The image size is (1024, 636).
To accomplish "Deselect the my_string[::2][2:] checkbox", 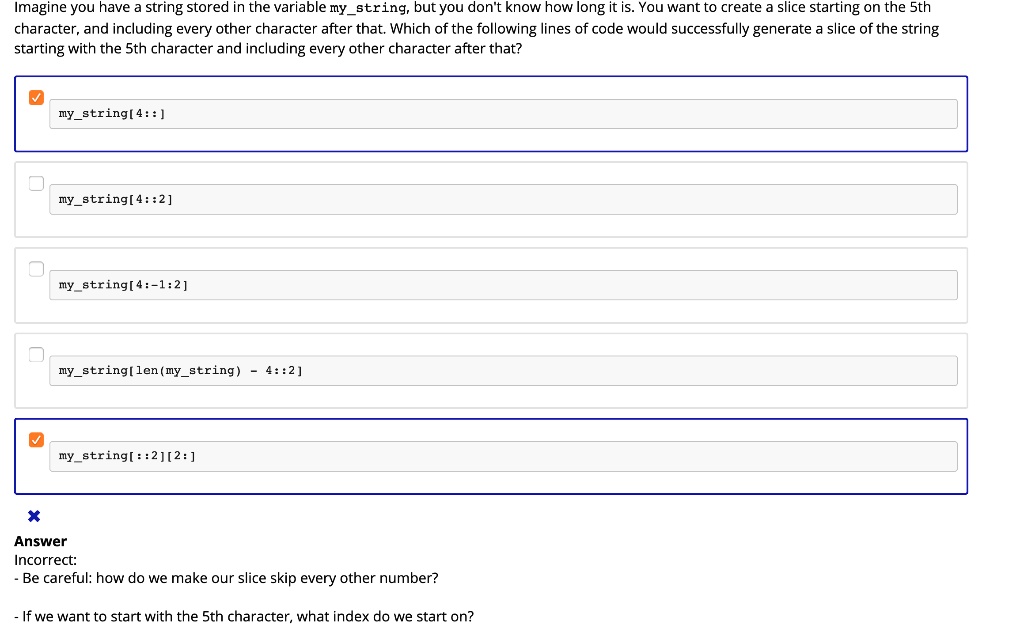I will [x=37, y=439].
